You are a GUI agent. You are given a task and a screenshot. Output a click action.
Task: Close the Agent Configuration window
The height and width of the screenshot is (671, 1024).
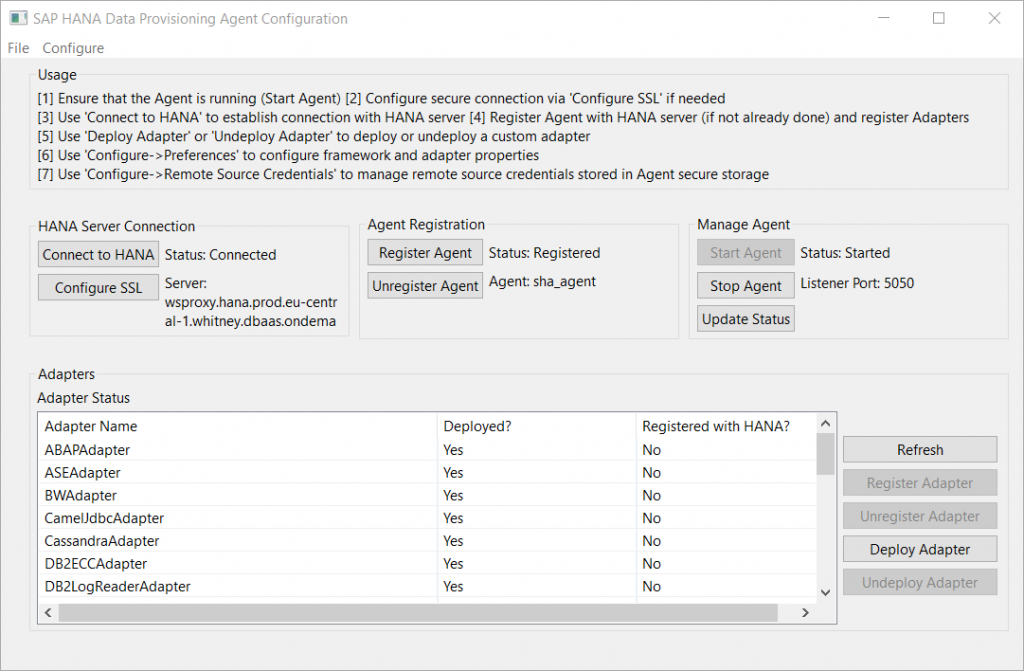pos(994,18)
